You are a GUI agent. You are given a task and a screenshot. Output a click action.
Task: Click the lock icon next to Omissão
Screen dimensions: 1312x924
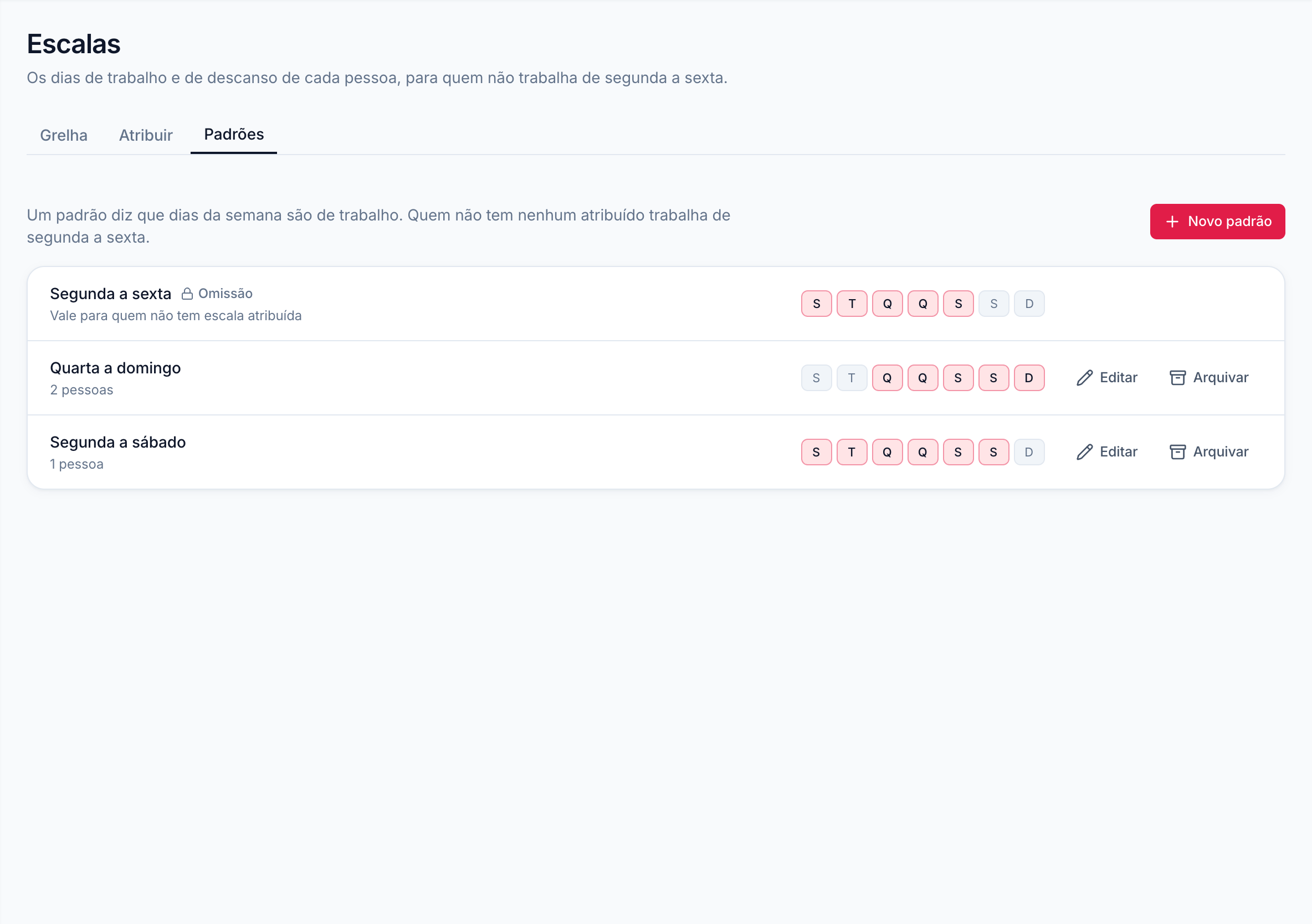click(x=187, y=294)
